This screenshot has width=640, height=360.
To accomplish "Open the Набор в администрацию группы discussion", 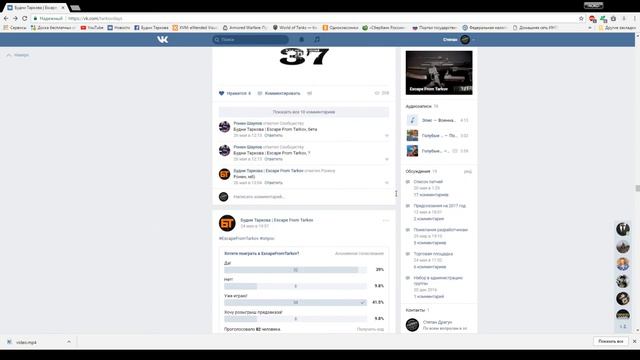I will coord(438,280).
